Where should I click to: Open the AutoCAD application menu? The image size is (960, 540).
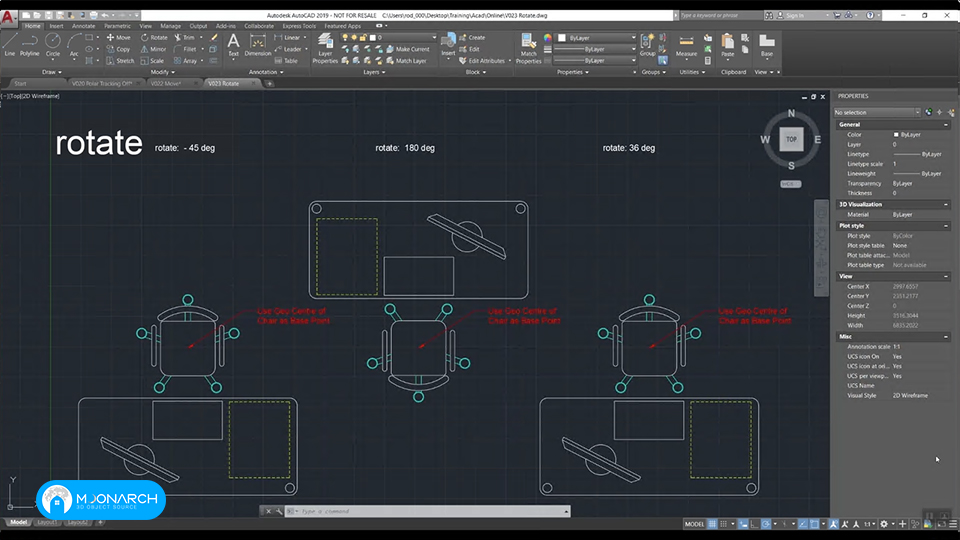(8, 17)
